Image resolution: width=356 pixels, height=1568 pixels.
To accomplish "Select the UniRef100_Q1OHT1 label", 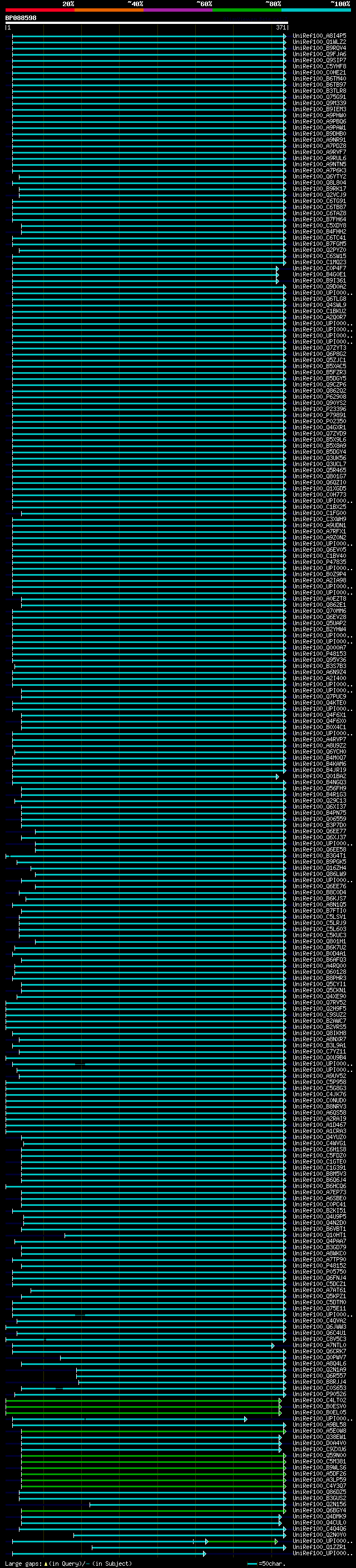I will pyautogui.click(x=319, y=1235).
